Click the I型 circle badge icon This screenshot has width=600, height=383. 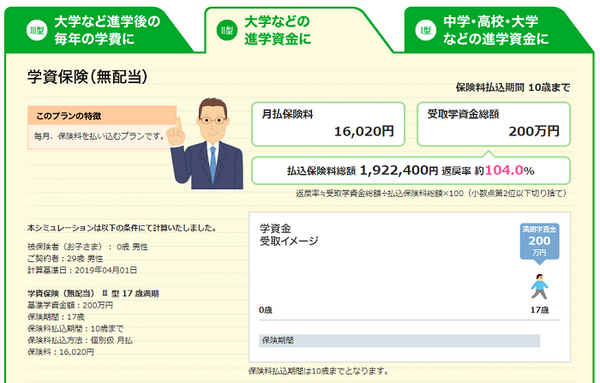426,30
